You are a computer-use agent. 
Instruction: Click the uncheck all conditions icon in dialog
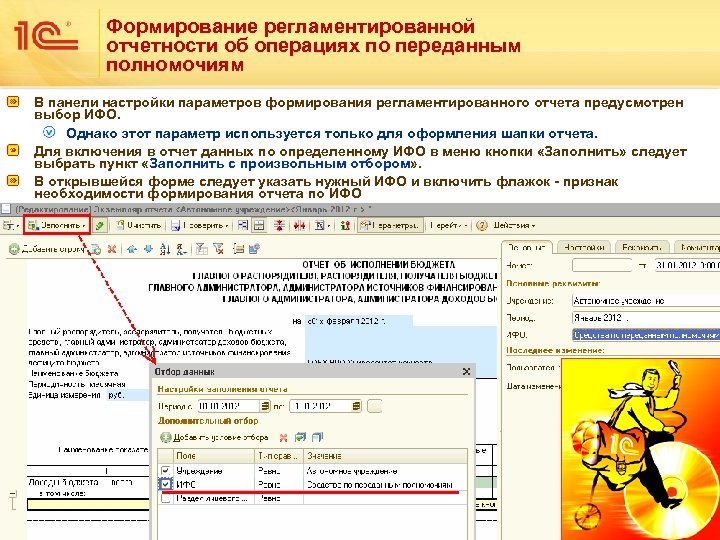point(317,438)
